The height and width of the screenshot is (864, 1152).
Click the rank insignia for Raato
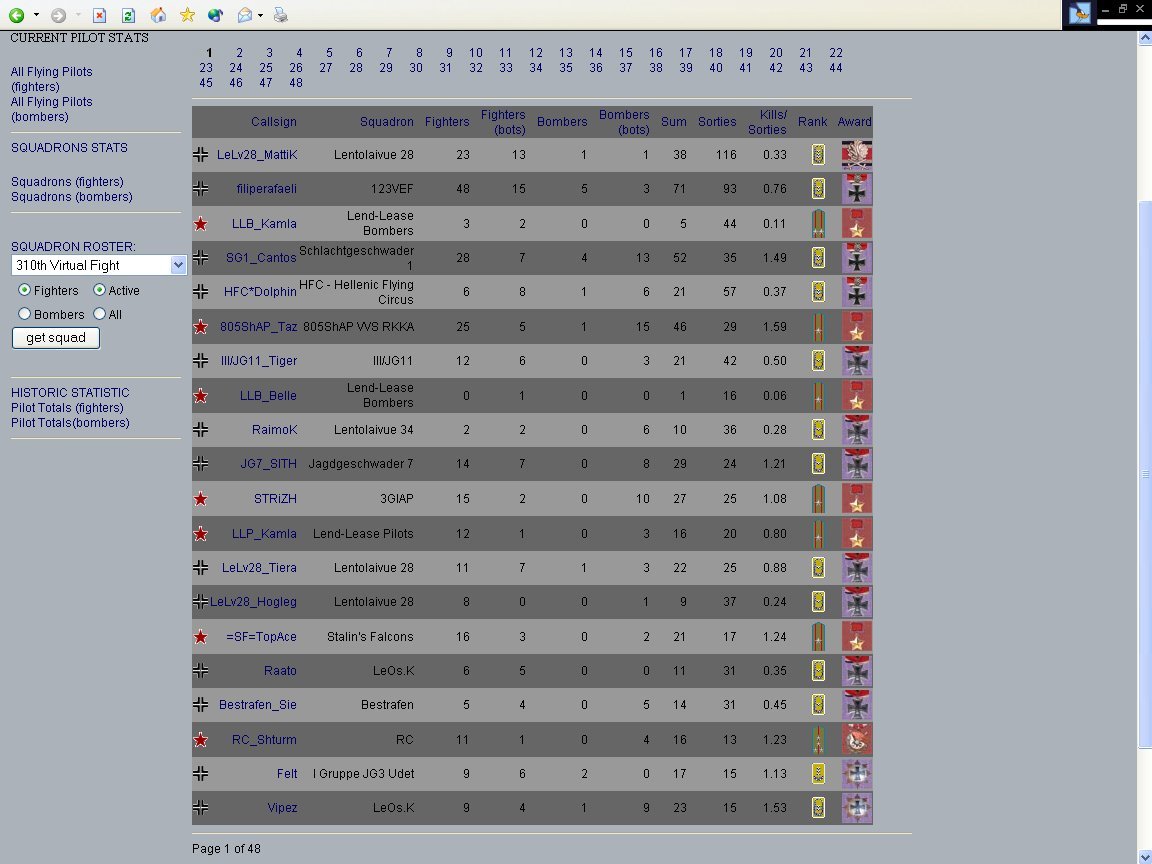818,671
